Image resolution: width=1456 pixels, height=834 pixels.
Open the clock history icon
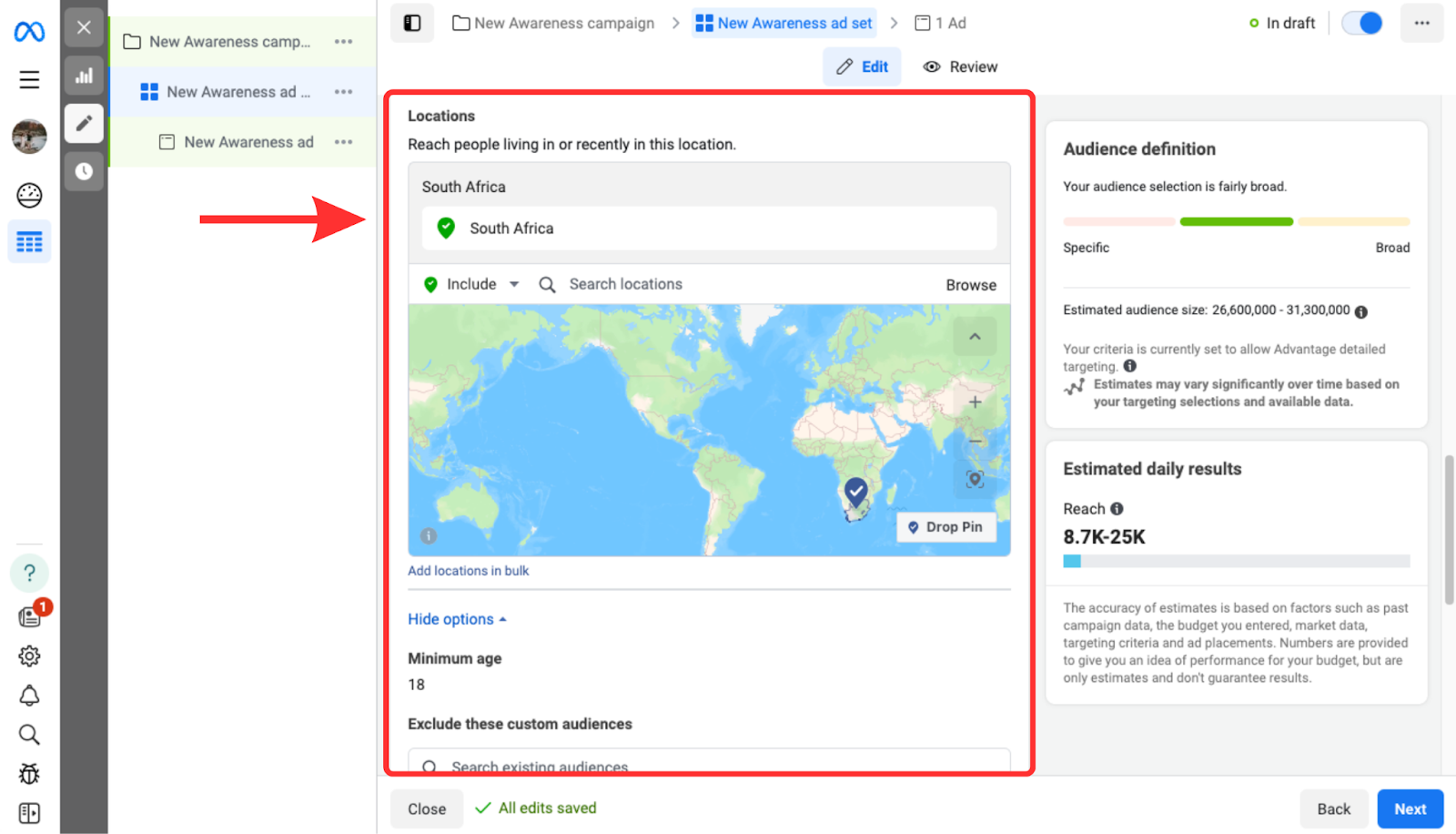(x=84, y=171)
